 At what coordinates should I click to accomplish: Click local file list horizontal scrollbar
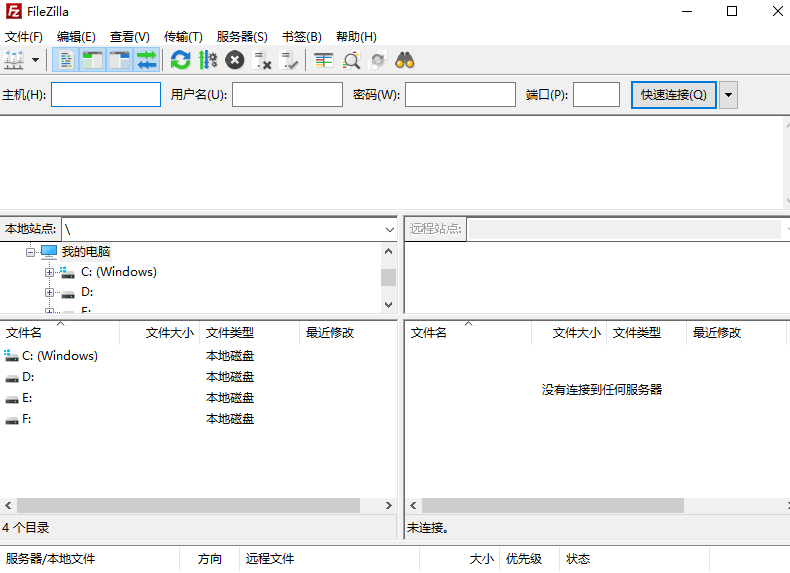tap(188, 505)
